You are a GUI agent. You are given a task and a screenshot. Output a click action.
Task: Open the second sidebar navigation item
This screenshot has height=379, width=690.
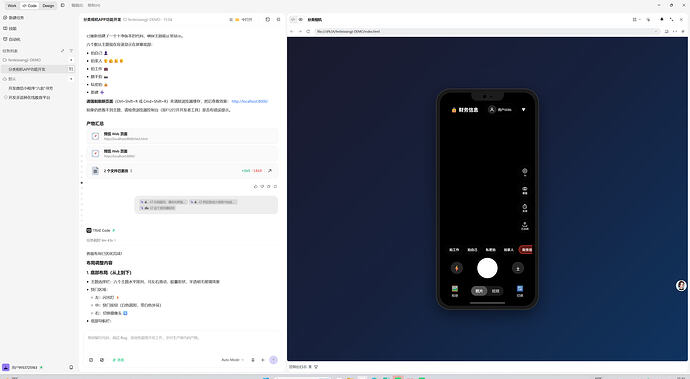coord(10,28)
